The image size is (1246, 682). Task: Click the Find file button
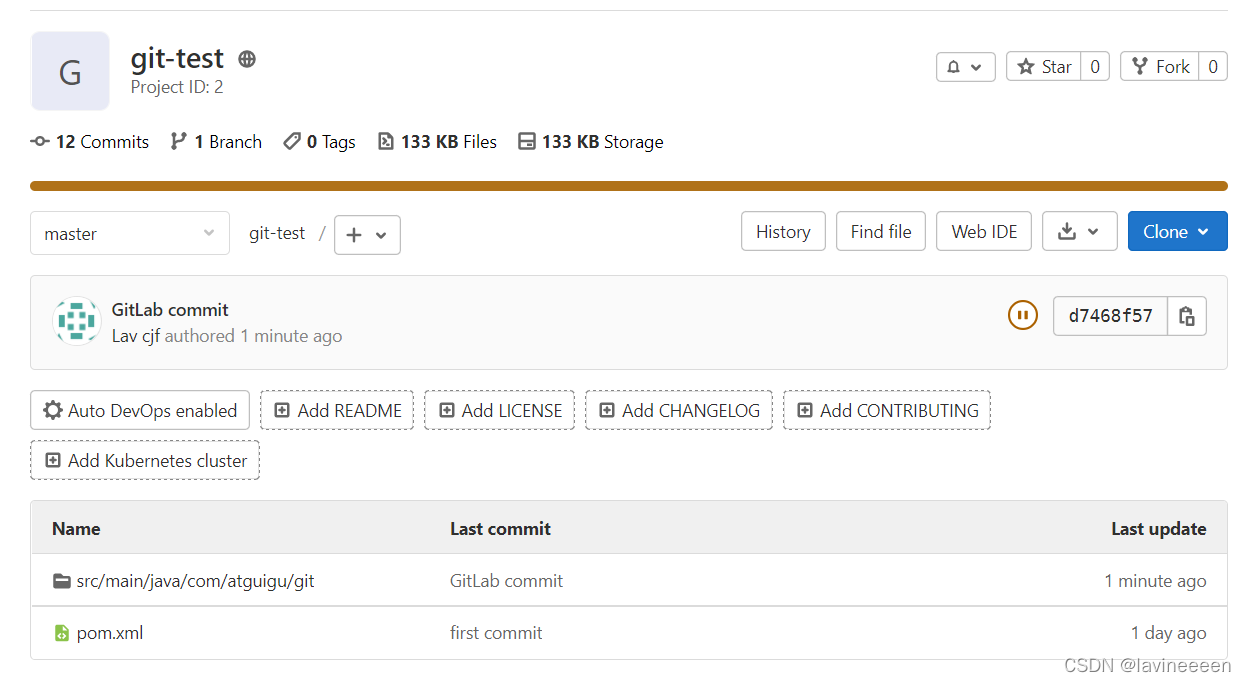(x=881, y=232)
